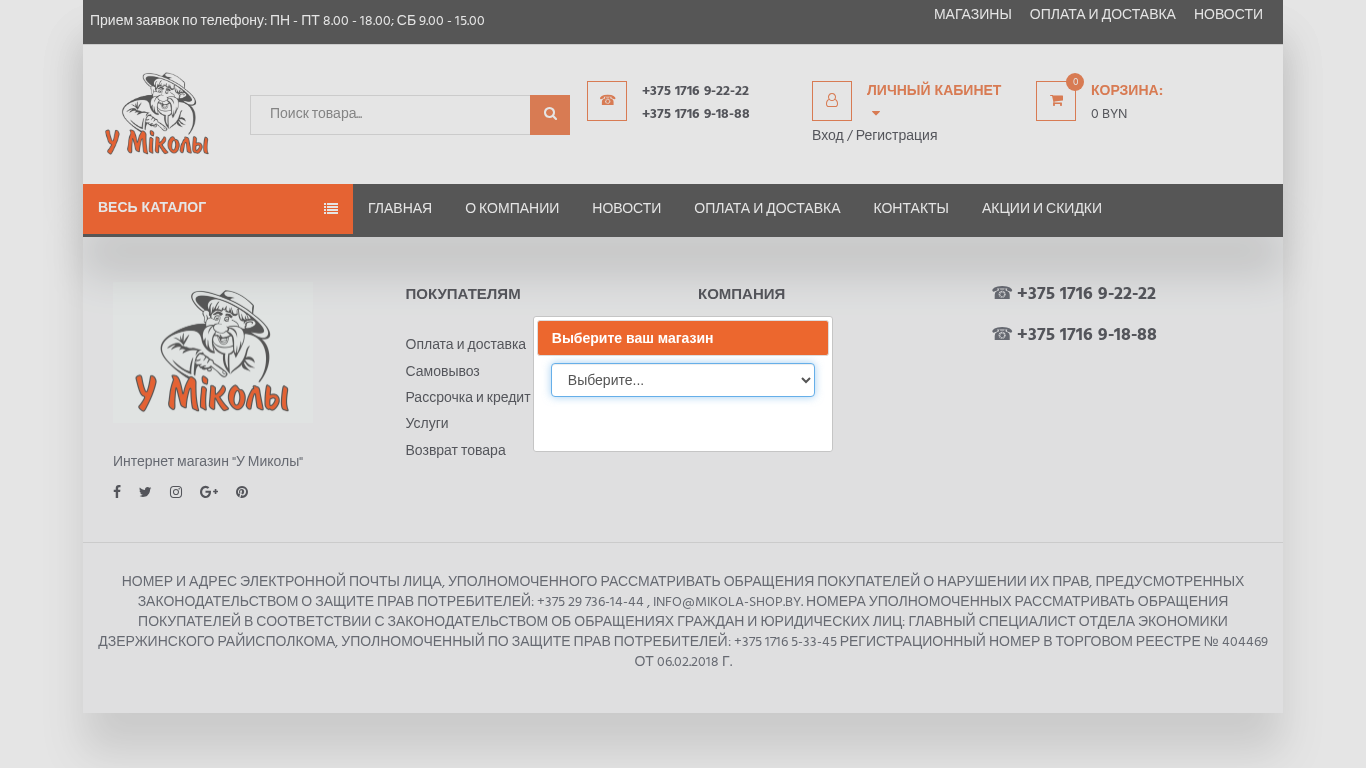The width and height of the screenshot is (1366, 768).
Task: Open the О компании menu item
Action: coord(512,208)
